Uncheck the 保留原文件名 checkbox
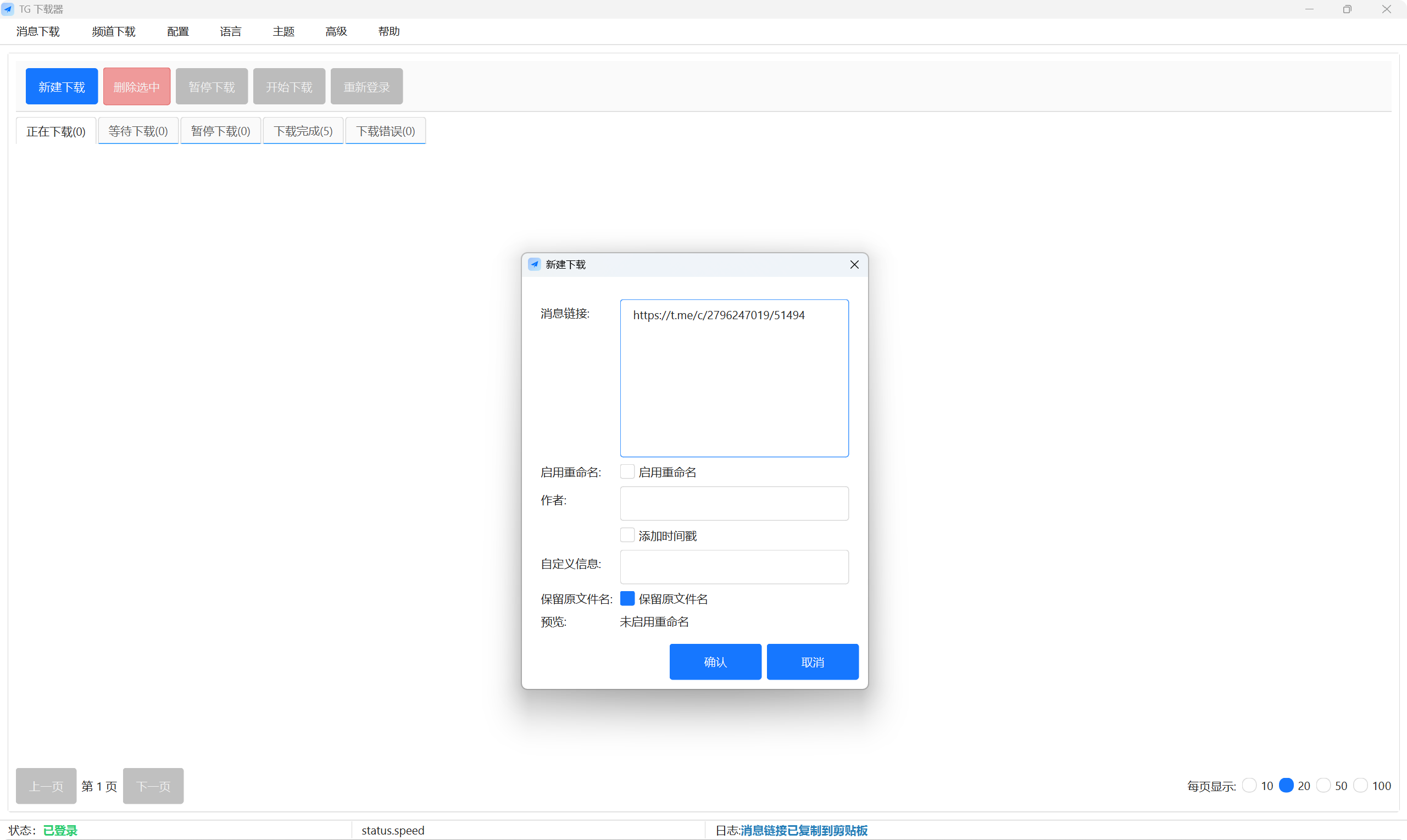1407x840 pixels. [627, 598]
